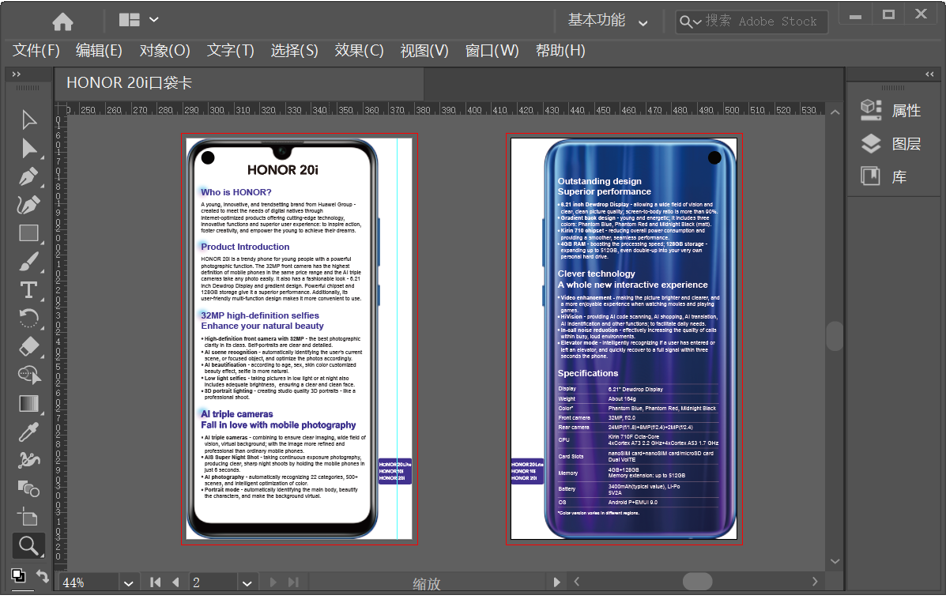Go to the last artboard
This screenshot has height=596, width=946.
(x=293, y=582)
